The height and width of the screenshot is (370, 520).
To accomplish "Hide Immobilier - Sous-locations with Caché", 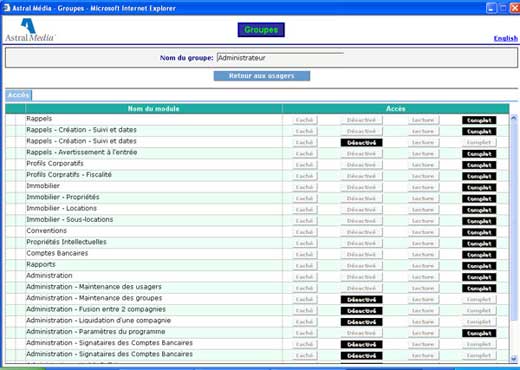I will tap(305, 221).
